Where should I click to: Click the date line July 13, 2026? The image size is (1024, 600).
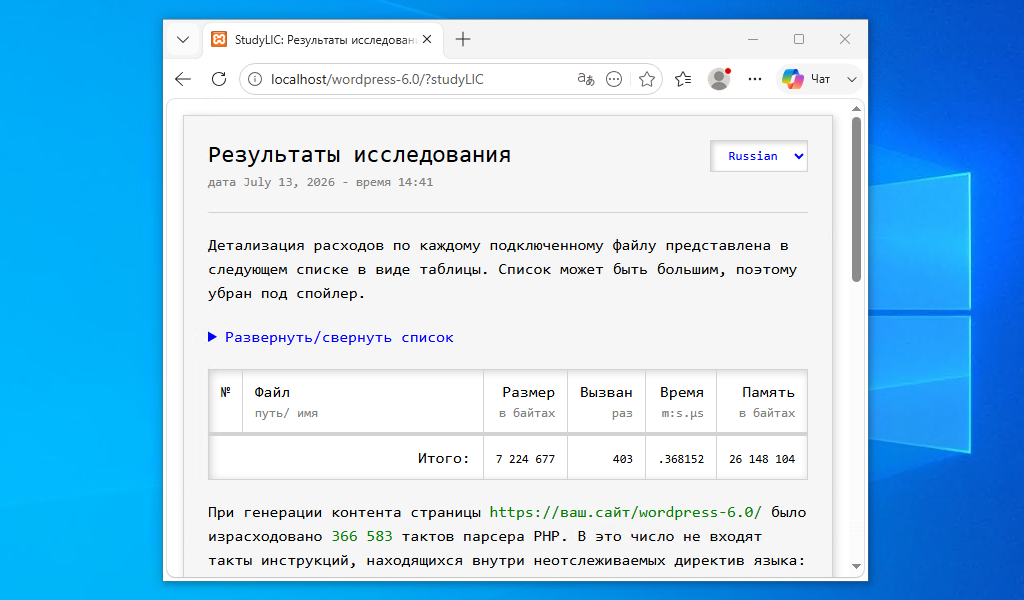pyautogui.click(x=320, y=182)
